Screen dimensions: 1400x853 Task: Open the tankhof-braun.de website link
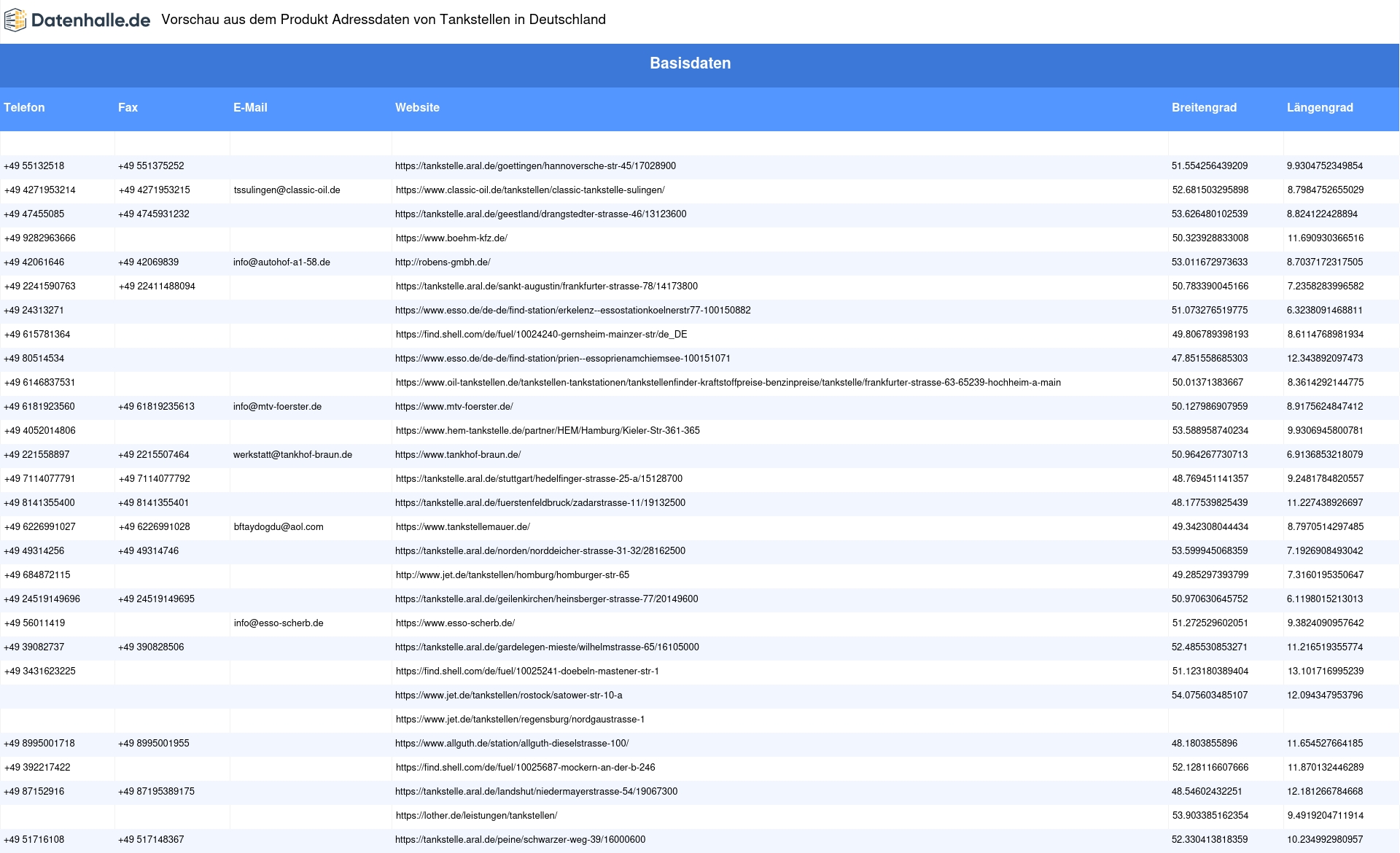pos(458,455)
